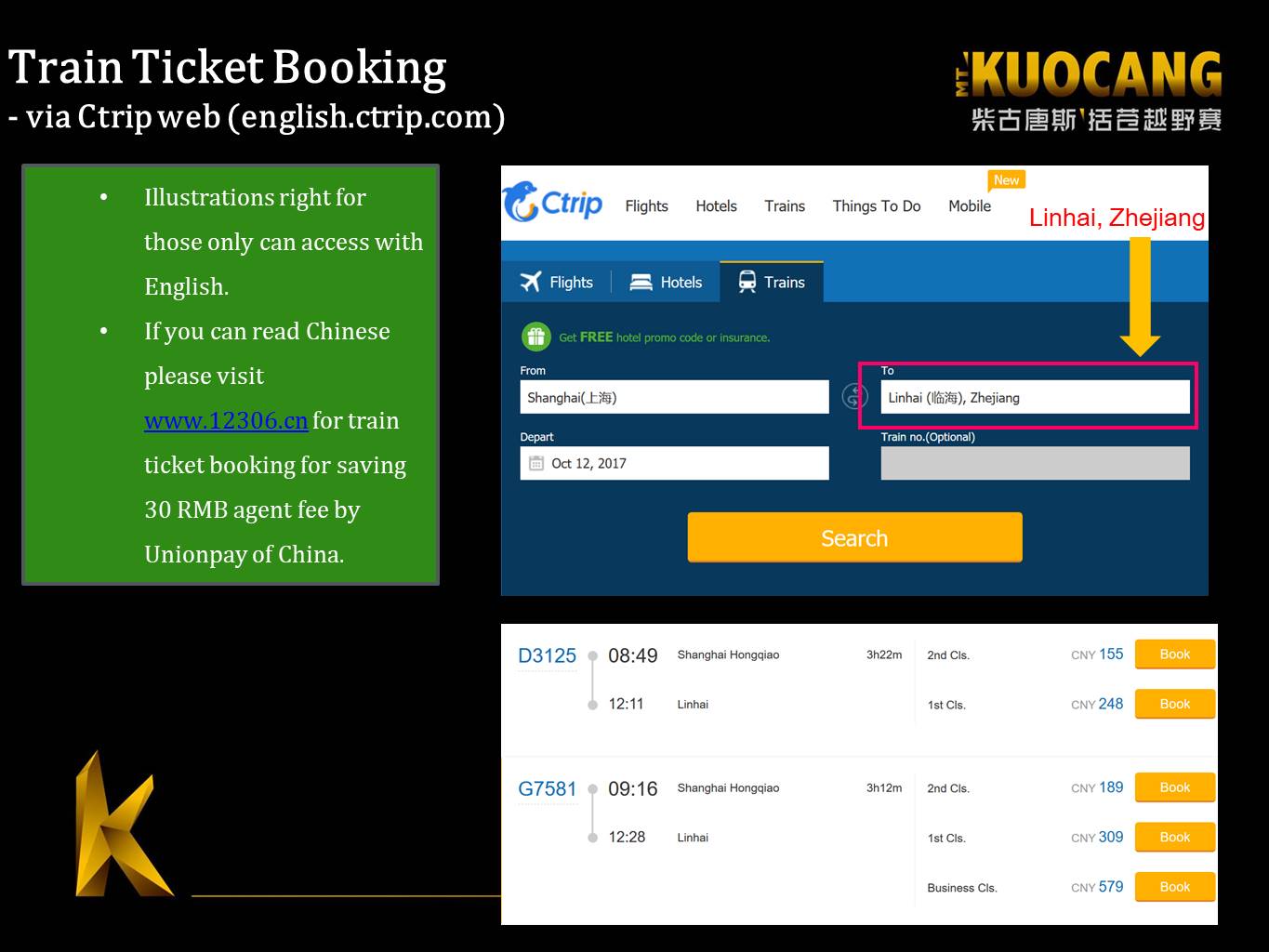Click Business Cls. label
This screenshot has width=1269, height=952.
(x=961, y=888)
